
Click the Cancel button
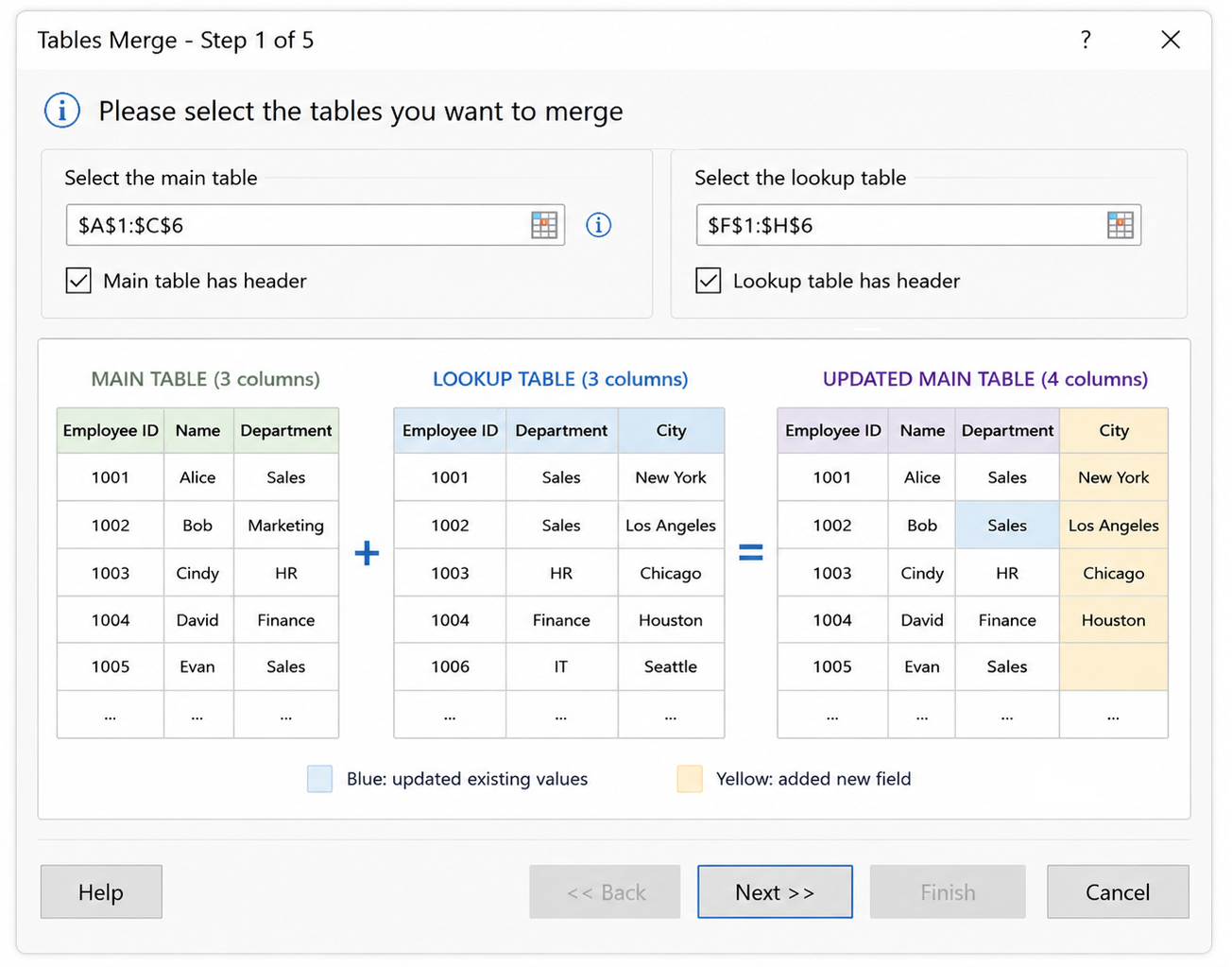click(x=1118, y=892)
